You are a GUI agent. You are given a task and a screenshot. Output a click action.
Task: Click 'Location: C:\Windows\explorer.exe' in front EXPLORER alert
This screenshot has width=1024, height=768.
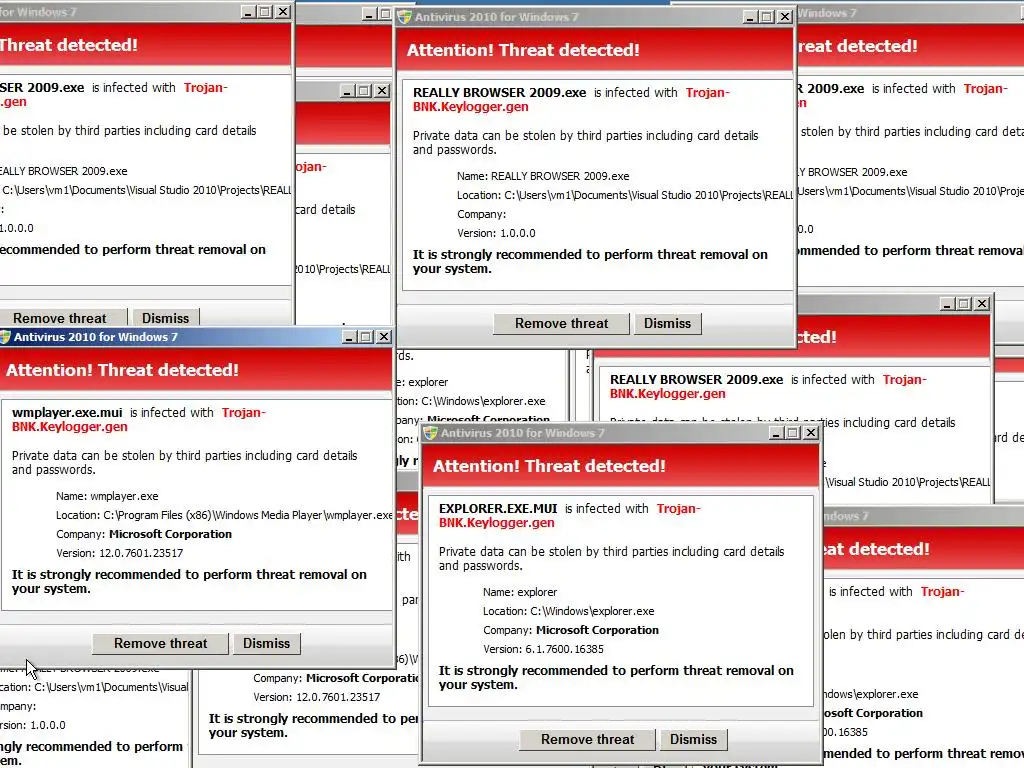(569, 611)
